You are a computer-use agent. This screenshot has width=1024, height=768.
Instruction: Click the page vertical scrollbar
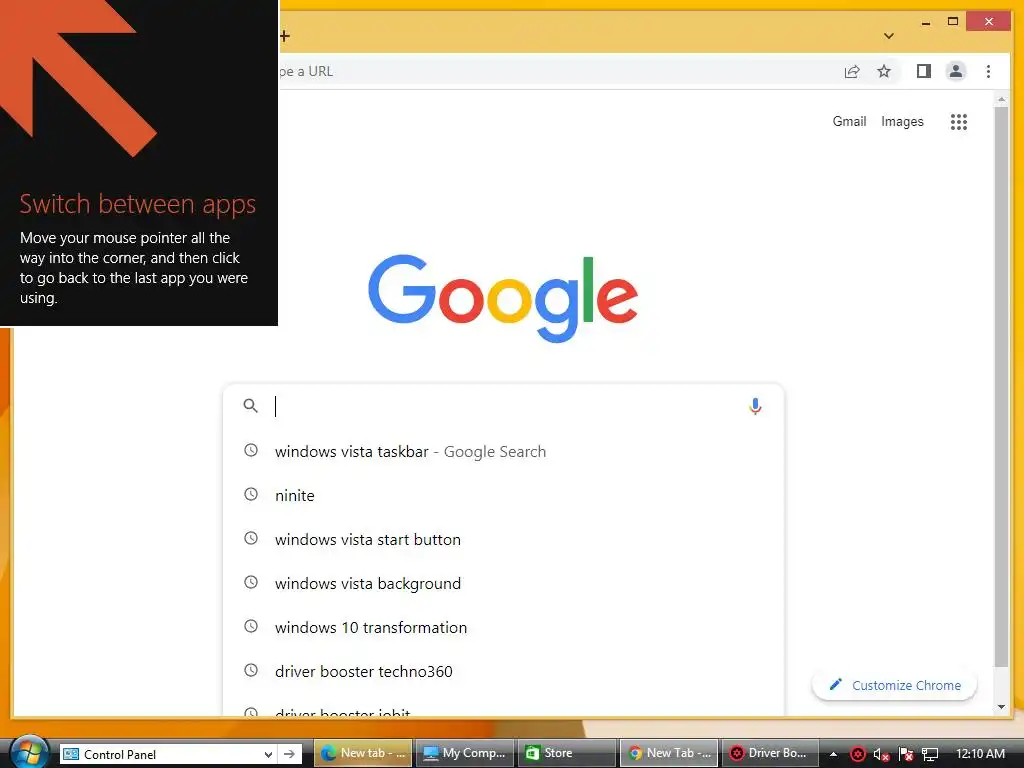1001,385
